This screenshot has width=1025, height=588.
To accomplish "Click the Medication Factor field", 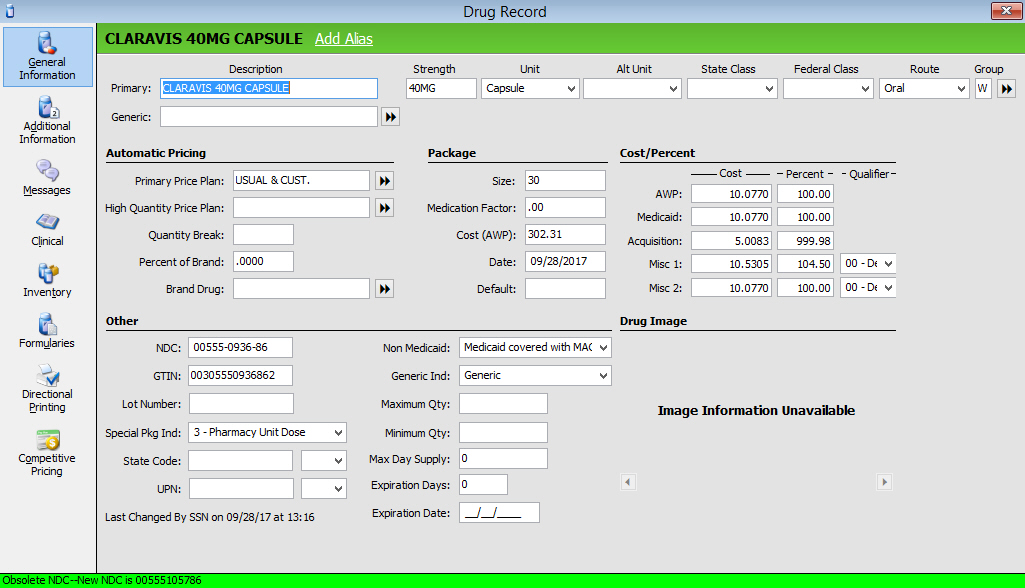I will [x=565, y=207].
